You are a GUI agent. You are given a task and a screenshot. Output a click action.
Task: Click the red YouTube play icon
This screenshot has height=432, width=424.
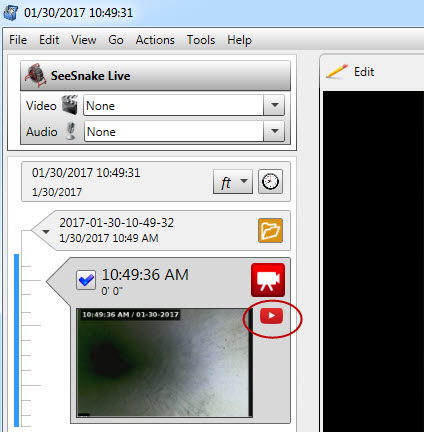pyautogui.click(x=271, y=316)
